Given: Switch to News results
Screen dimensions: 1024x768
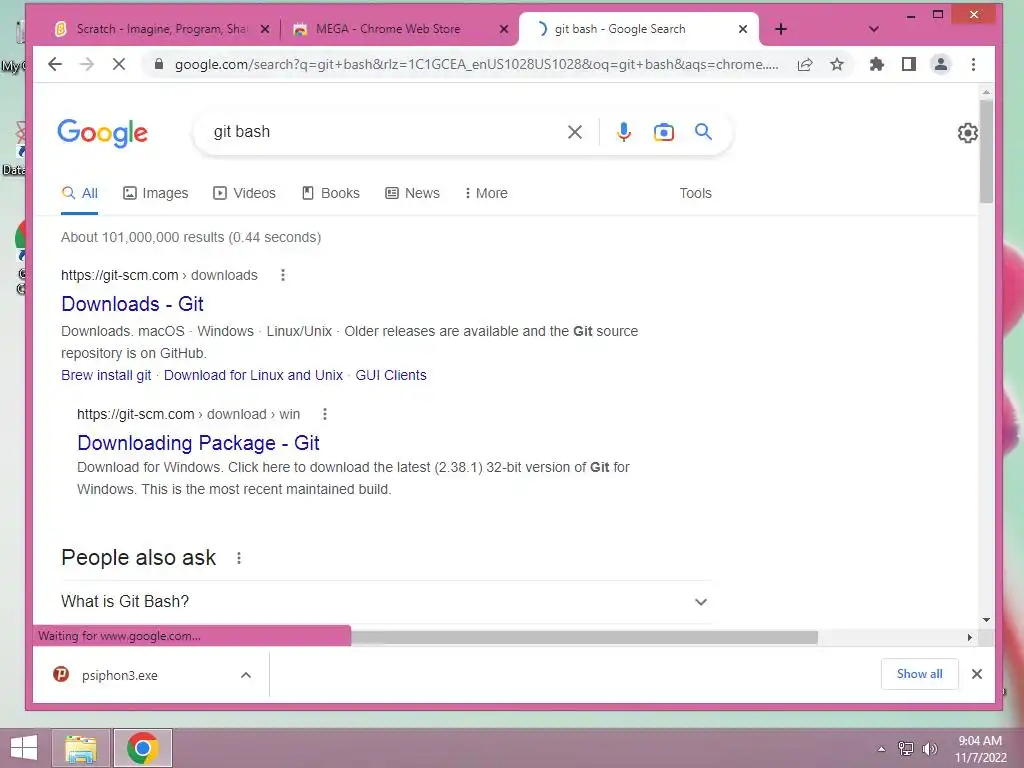Looking at the screenshot, I should [x=413, y=193].
